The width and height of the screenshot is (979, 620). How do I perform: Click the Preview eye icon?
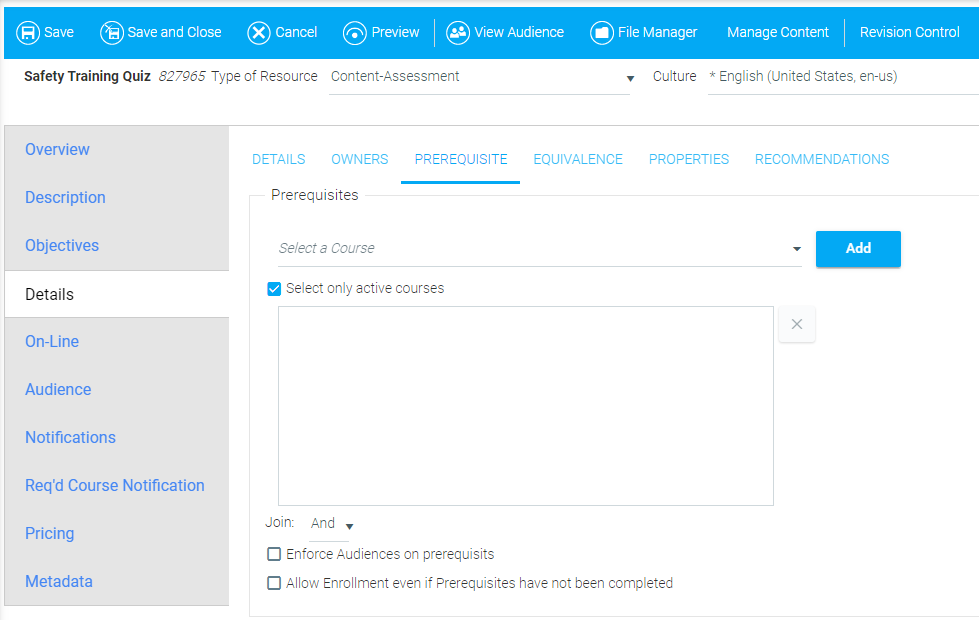tap(355, 32)
